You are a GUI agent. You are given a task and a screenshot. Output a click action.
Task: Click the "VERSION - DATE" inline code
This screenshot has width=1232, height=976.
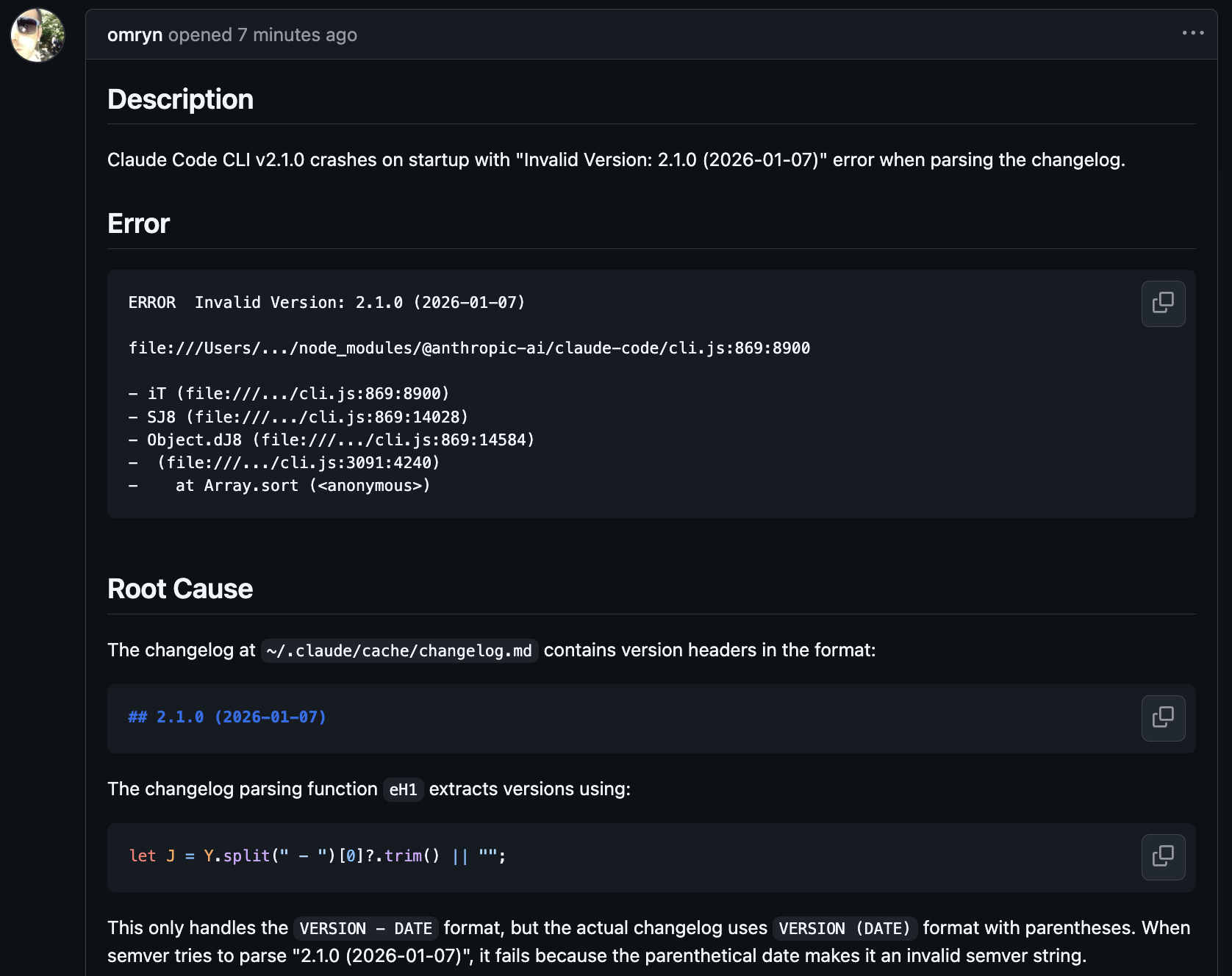365,929
